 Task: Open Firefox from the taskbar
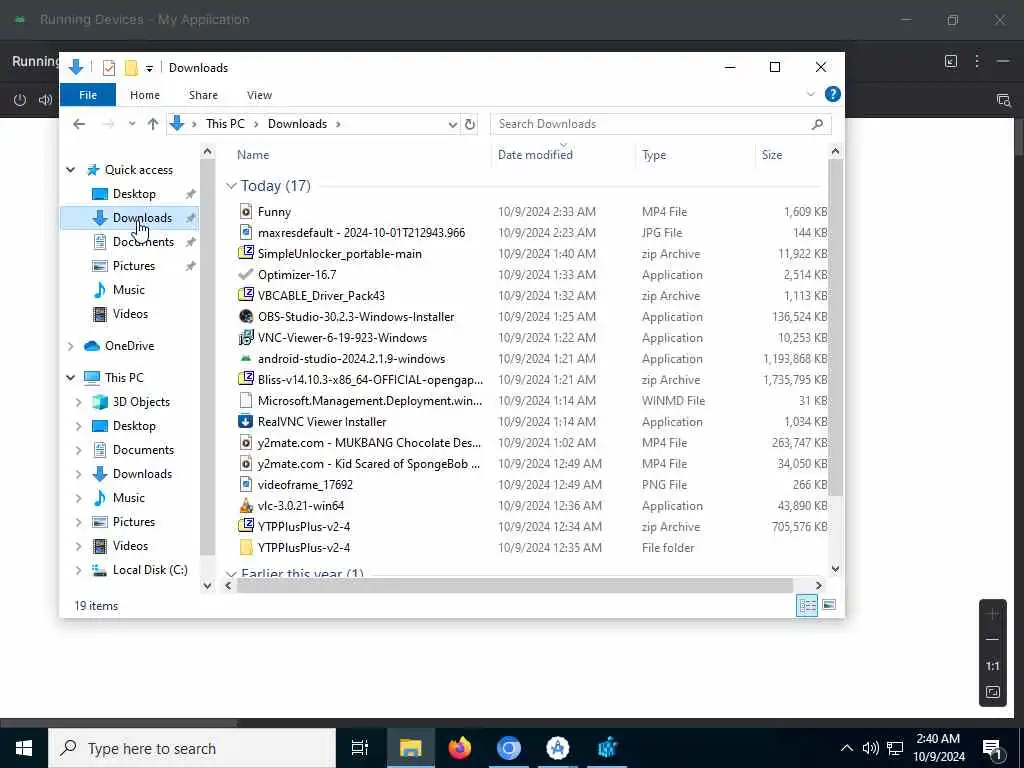[x=460, y=748]
